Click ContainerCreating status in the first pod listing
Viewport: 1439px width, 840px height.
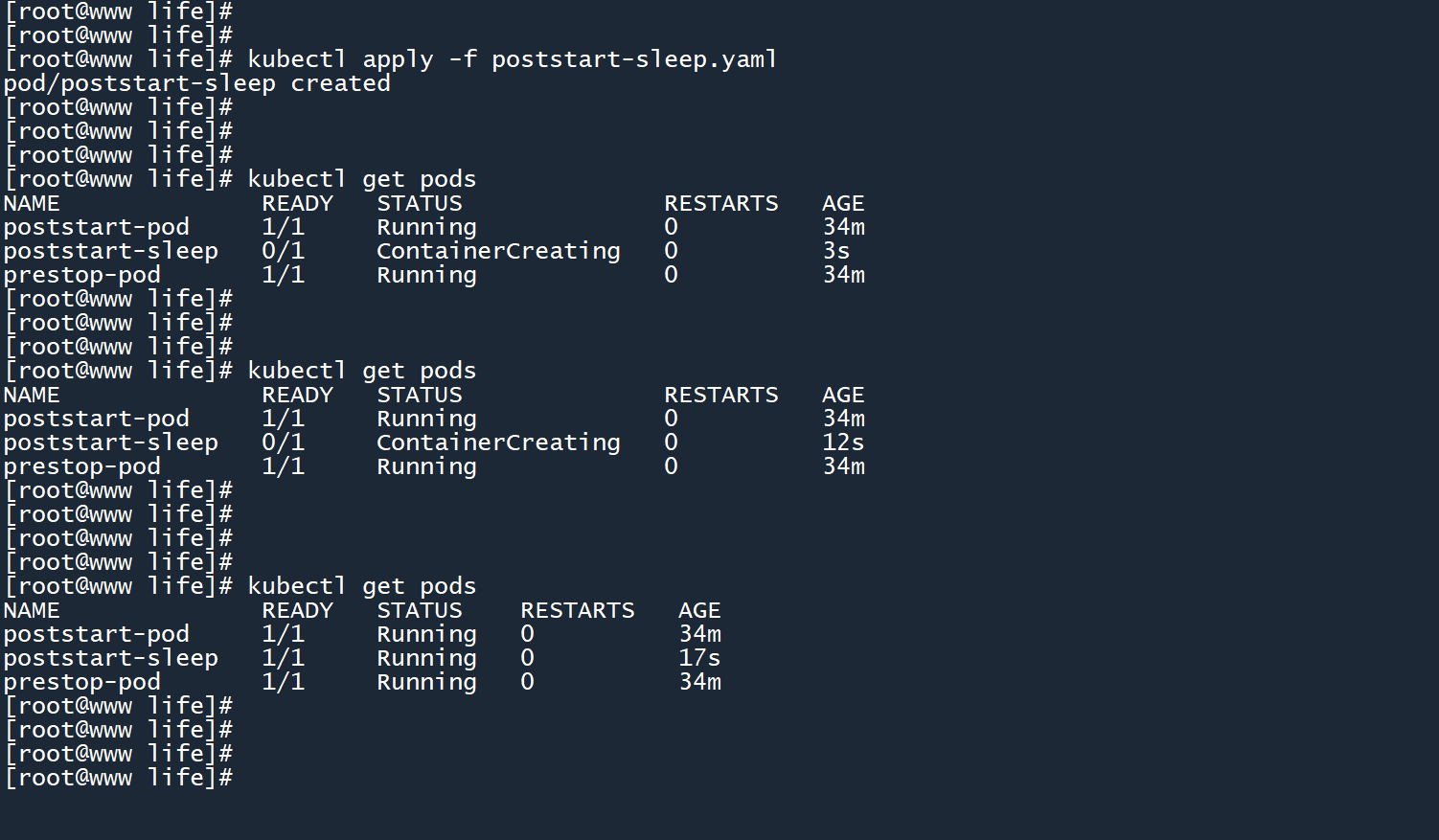tap(498, 251)
